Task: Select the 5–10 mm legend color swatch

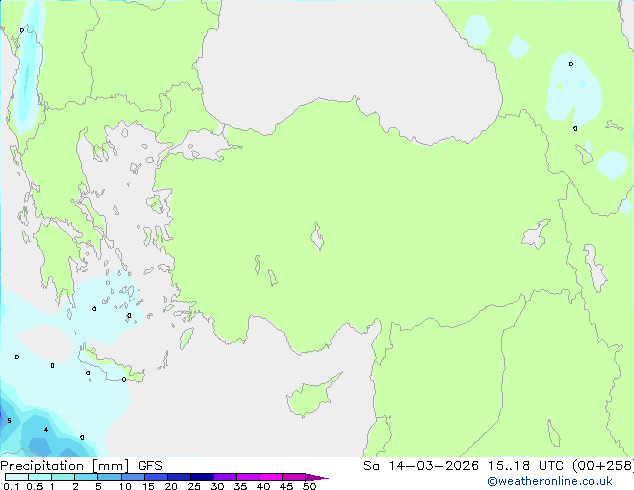Action: coord(109,477)
